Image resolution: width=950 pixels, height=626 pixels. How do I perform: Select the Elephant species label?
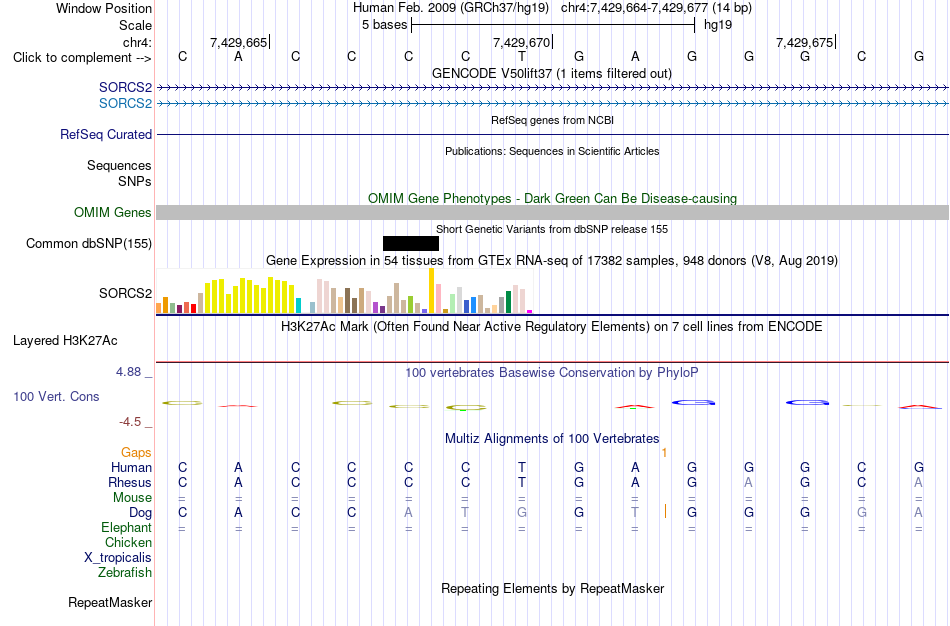tap(127, 527)
